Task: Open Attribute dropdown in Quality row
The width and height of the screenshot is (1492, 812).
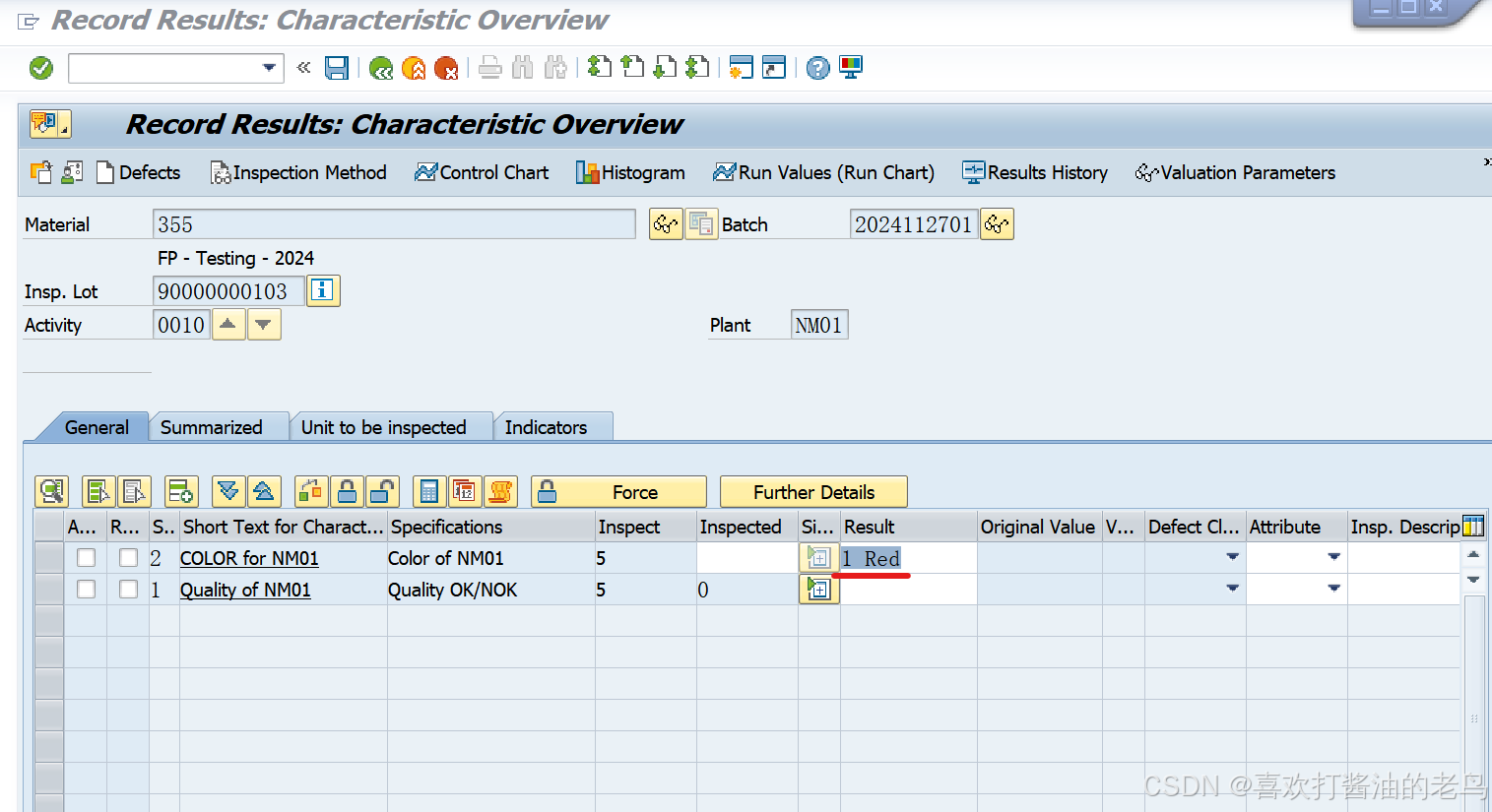Action: [1333, 589]
